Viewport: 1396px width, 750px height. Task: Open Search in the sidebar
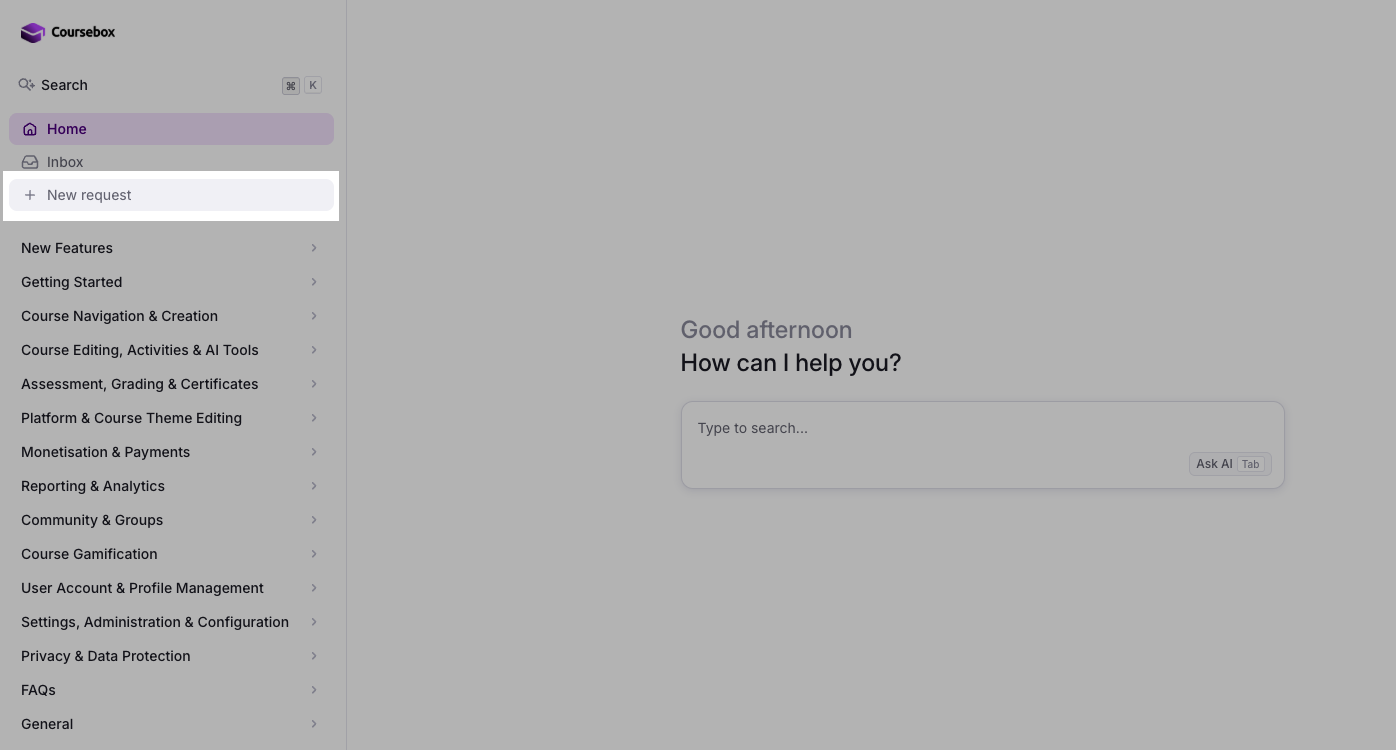171,85
